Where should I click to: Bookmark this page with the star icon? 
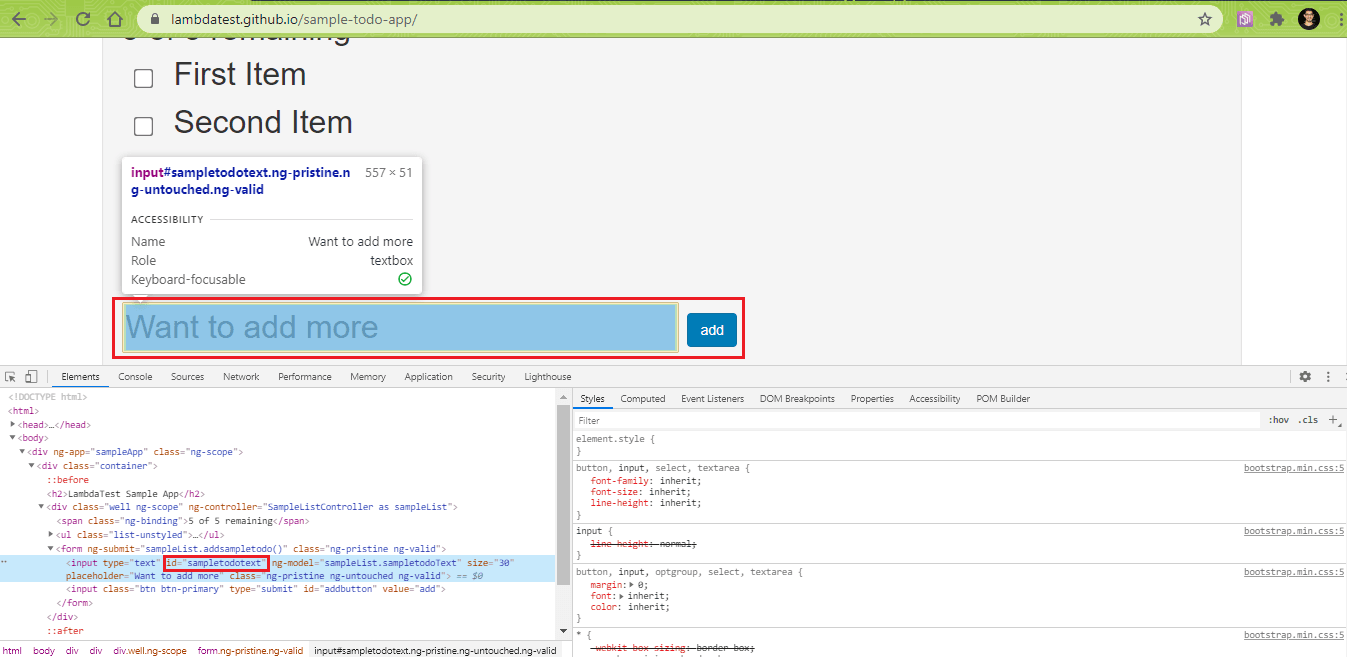1205,19
